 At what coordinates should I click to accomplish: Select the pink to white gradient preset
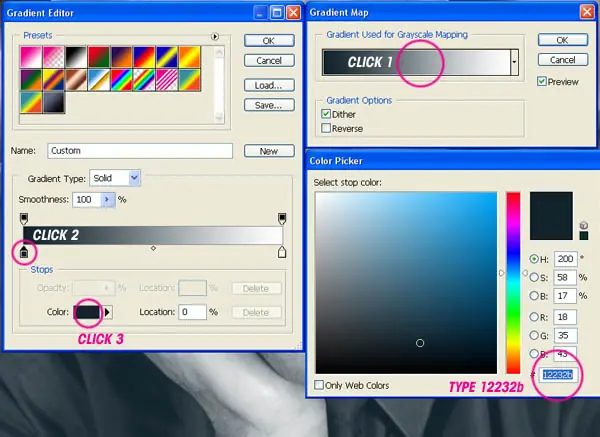click(31, 57)
